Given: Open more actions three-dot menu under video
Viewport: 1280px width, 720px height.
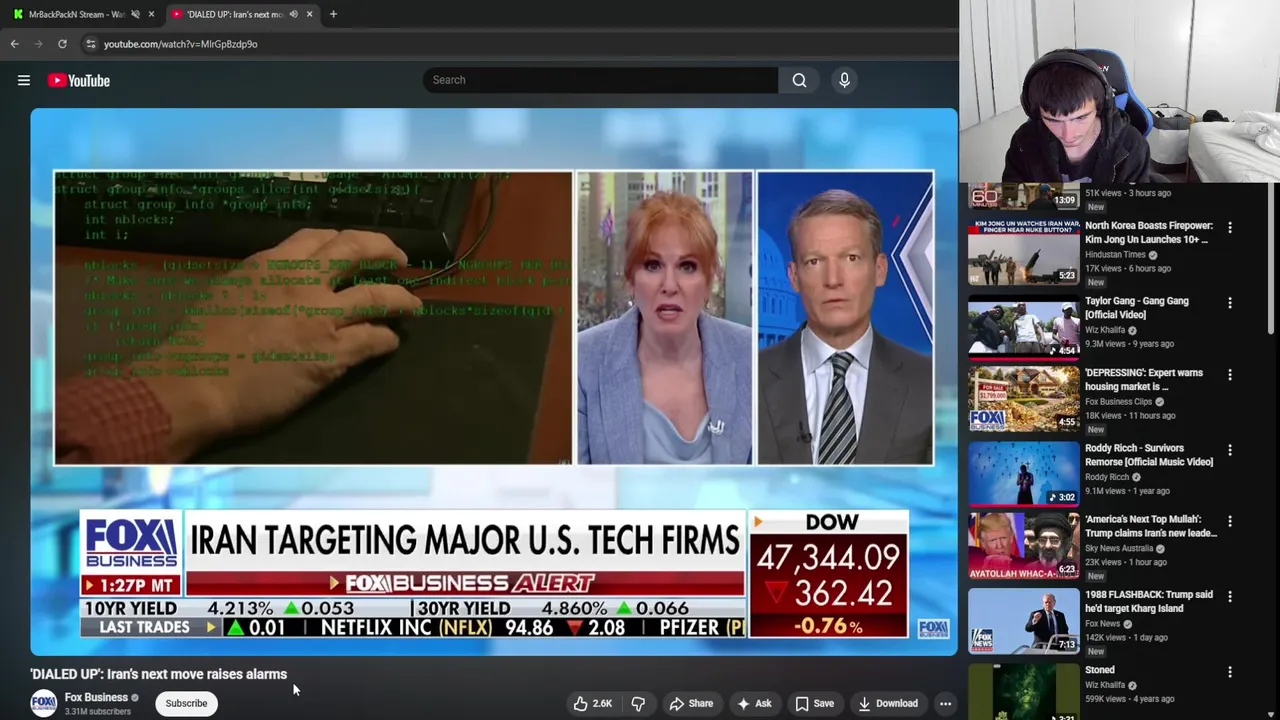Looking at the screenshot, I should tap(945, 703).
